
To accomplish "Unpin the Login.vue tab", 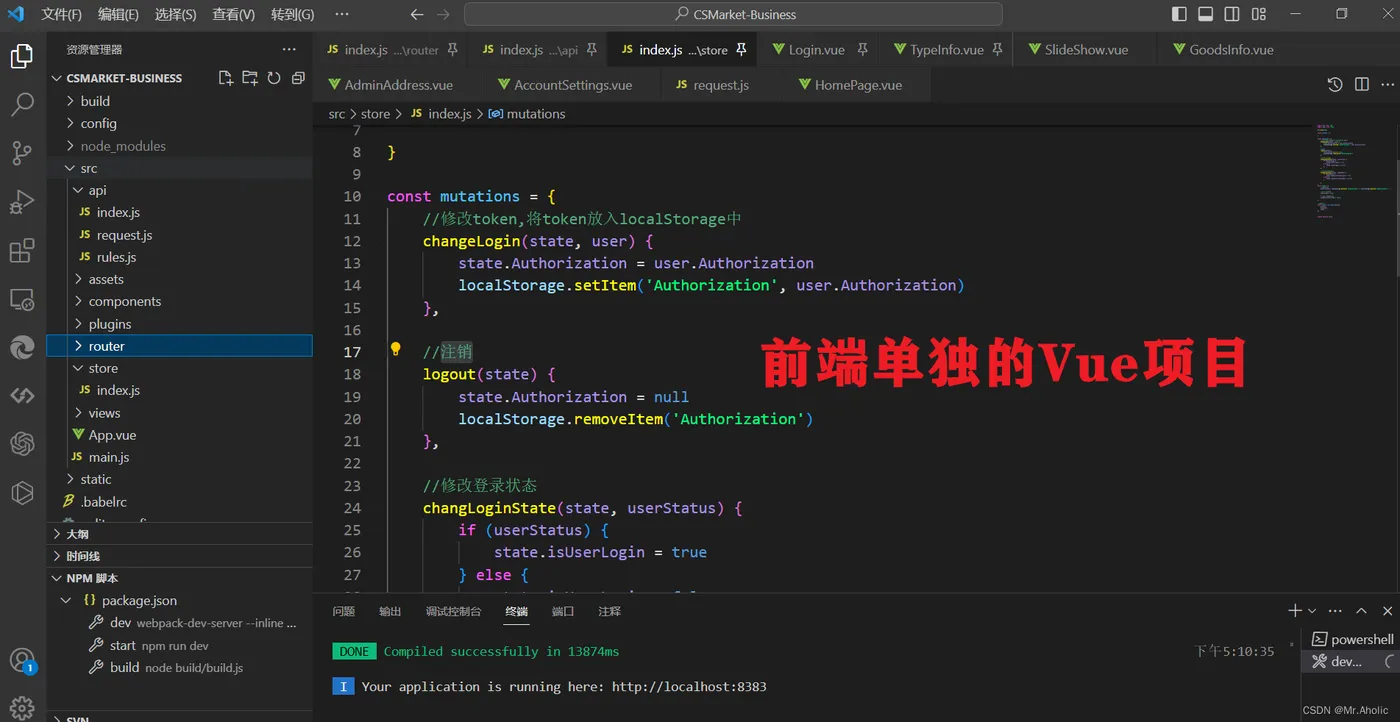I will tap(862, 49).
